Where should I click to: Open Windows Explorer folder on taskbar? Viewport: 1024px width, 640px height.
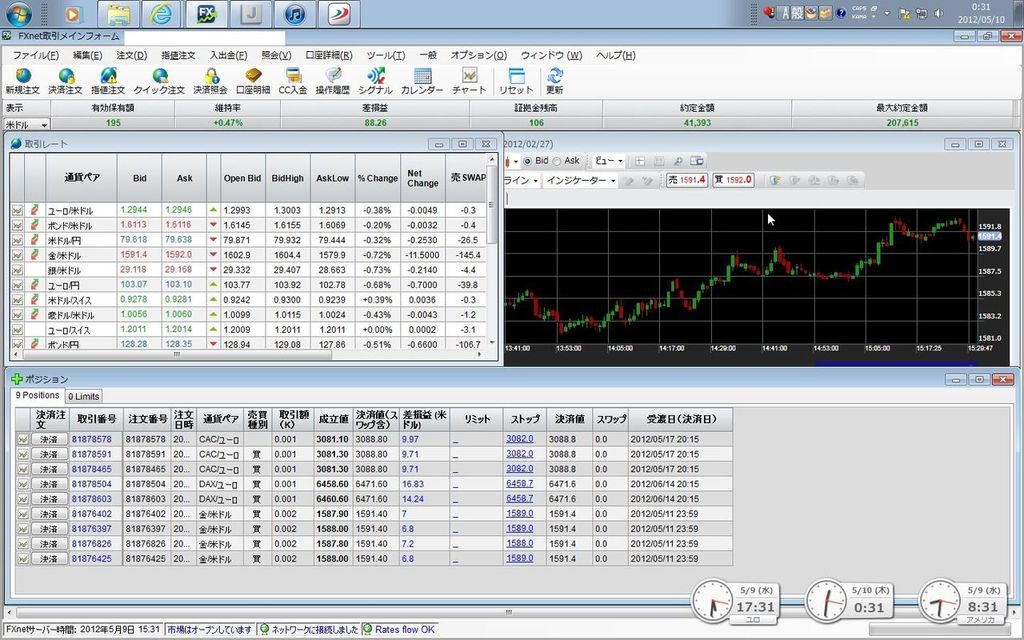118,14
